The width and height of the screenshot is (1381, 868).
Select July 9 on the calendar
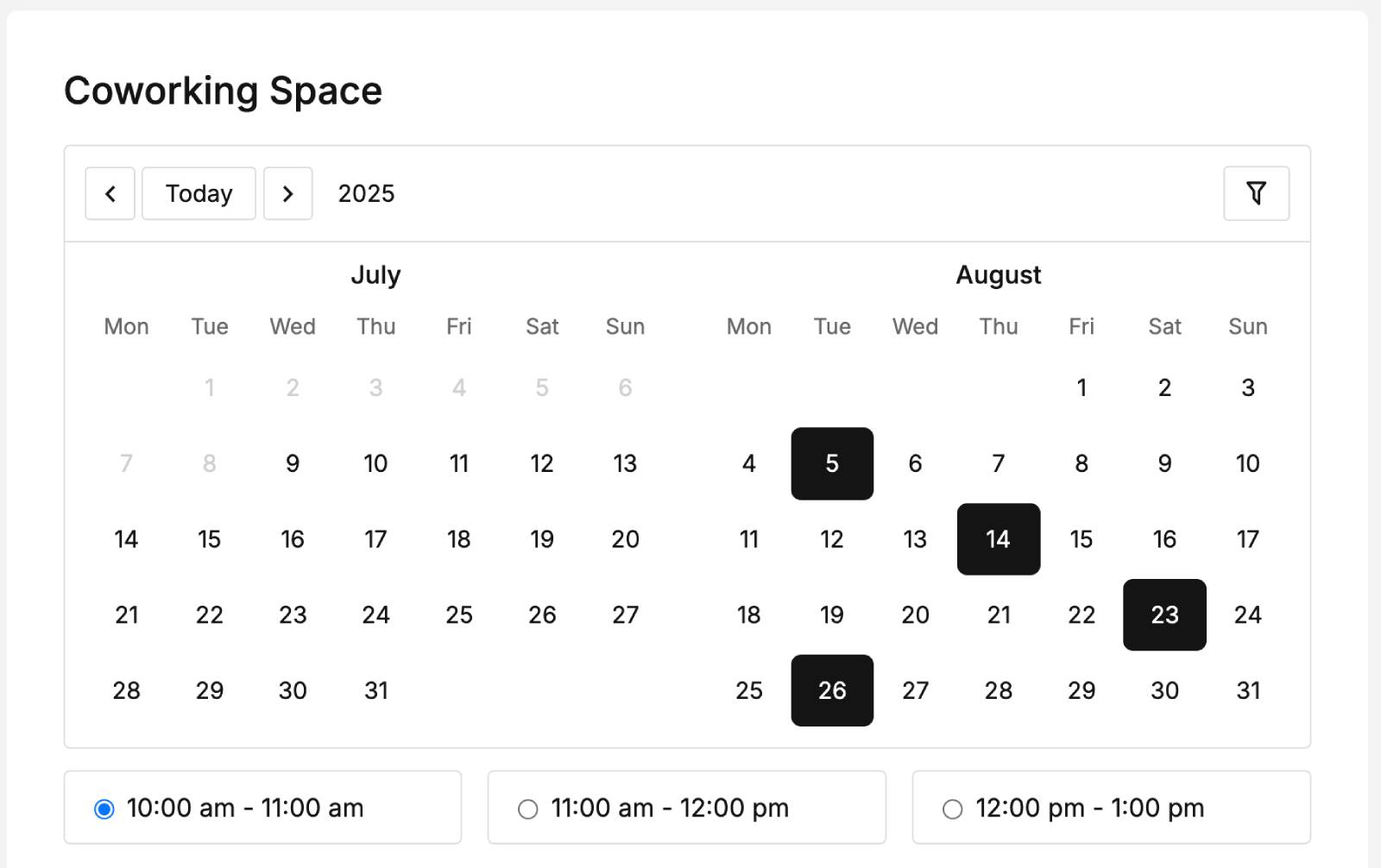pyautogui.click(x=293, y=463)
